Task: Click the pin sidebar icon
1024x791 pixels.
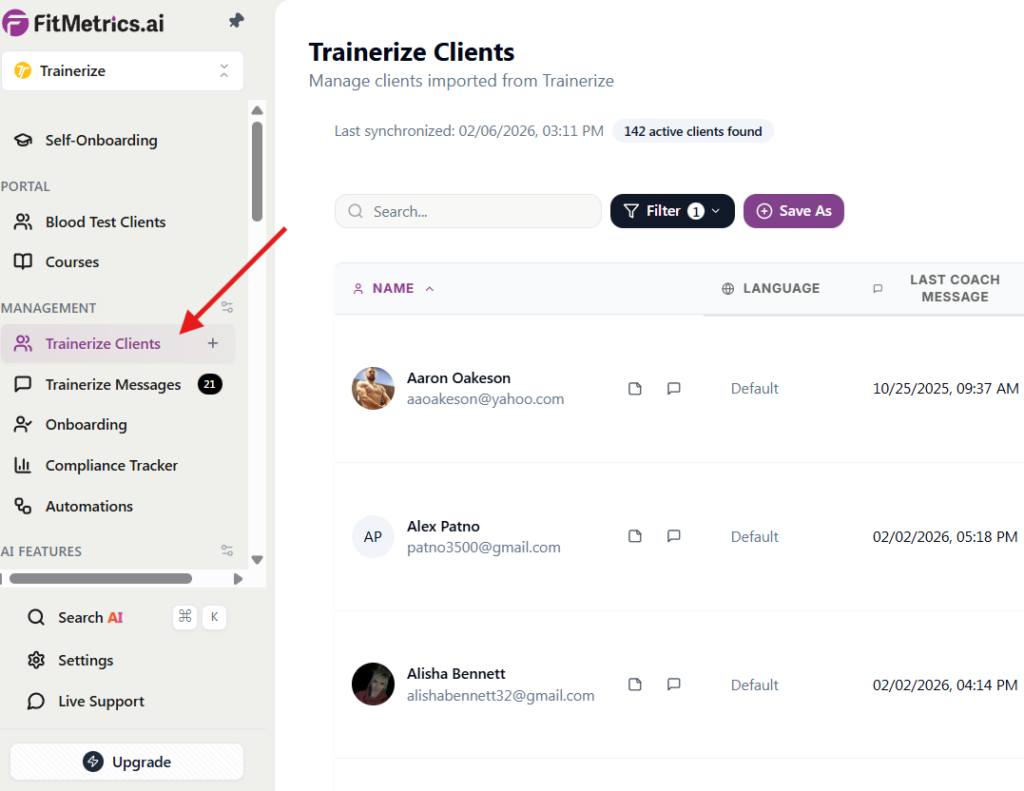Action: [x=236, y=20]
